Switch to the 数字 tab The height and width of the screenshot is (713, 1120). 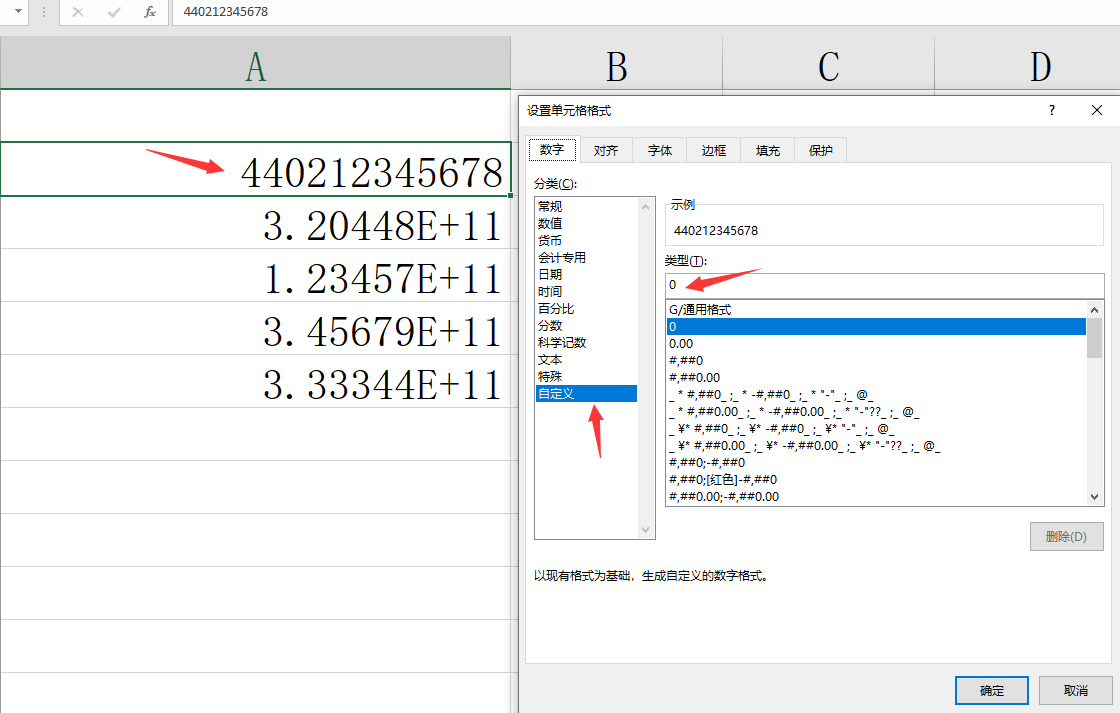point(552,149)
